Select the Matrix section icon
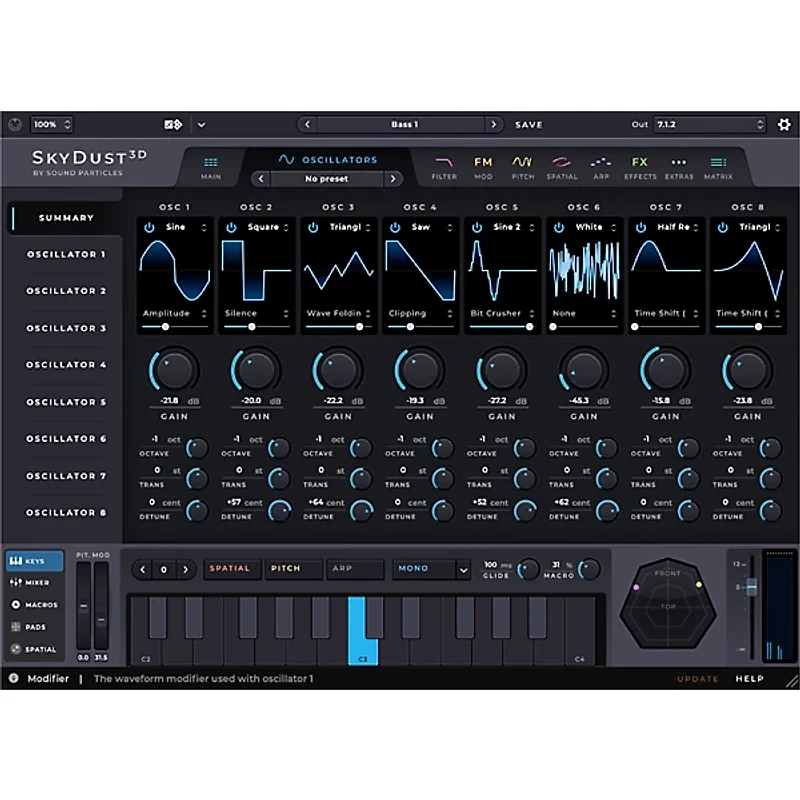Viewport: 800px width, 800px height. 719,165
